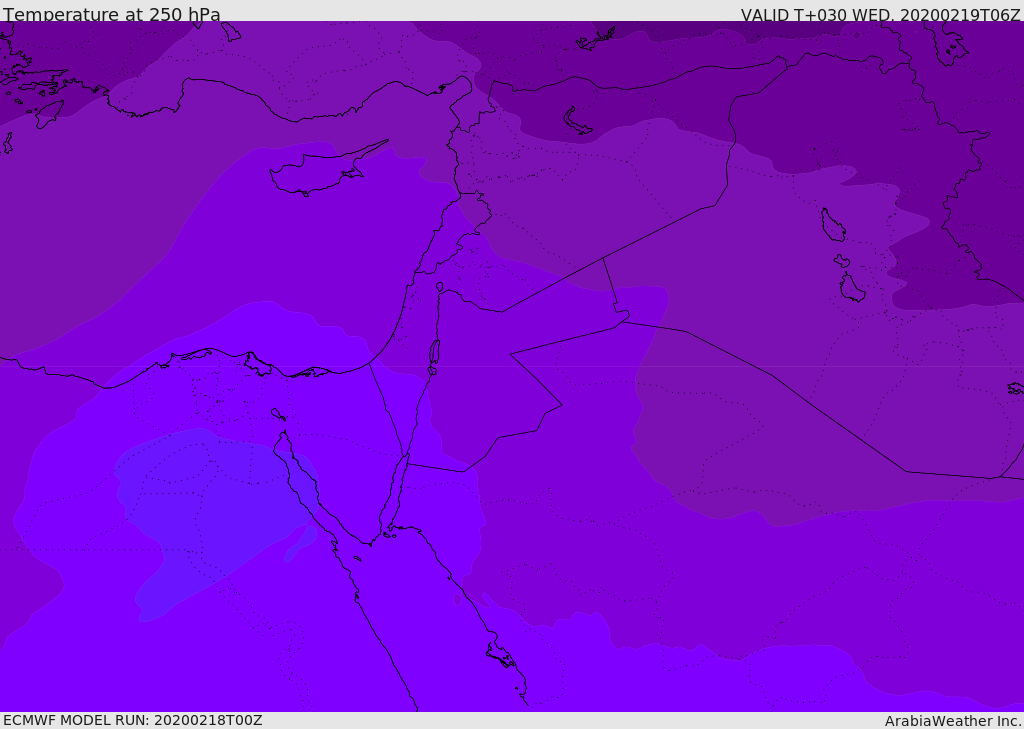Click the Sea of Galilee

[x=439, y=287]
